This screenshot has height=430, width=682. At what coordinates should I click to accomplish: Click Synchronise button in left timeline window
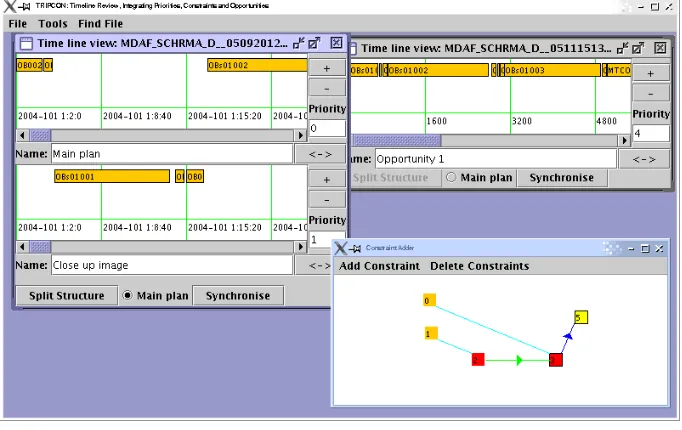[x=238, y=296]
